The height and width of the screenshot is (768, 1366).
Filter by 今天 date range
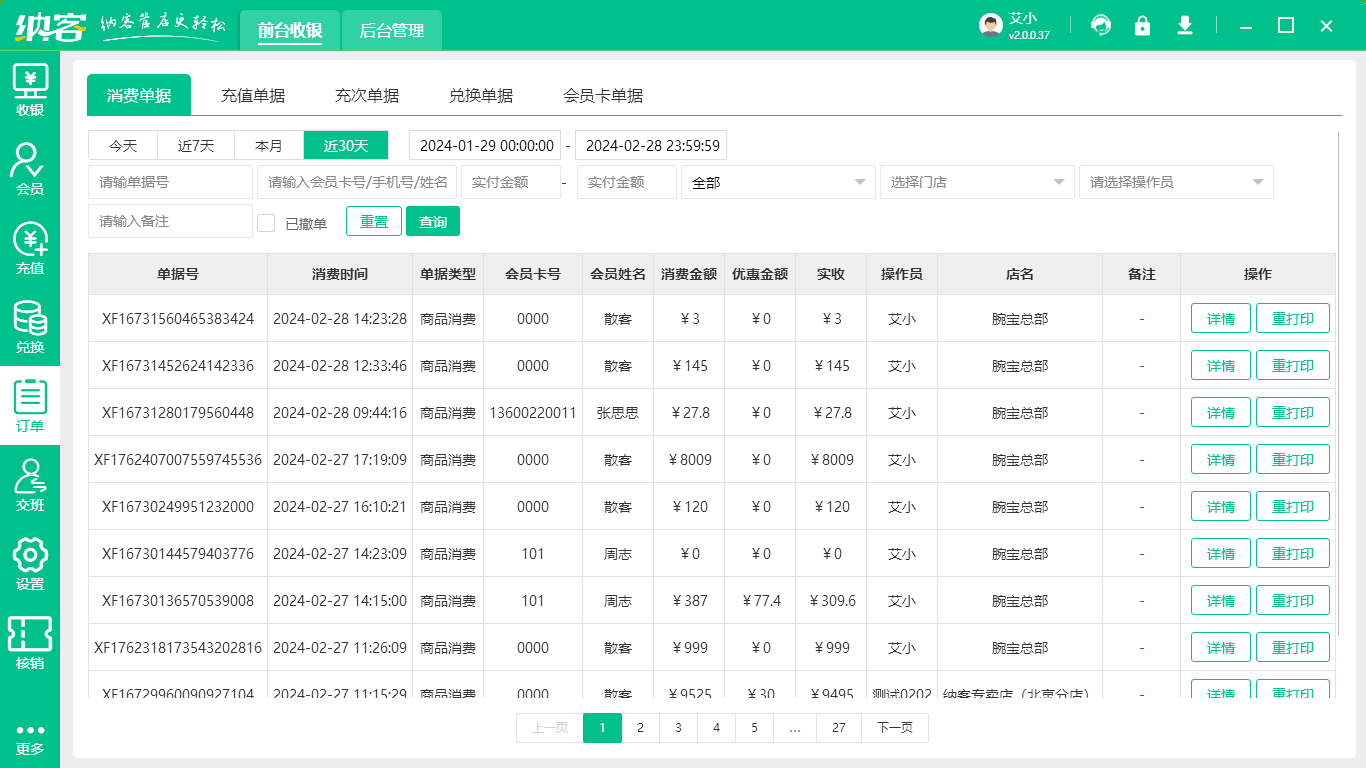(x=124, y=145)
